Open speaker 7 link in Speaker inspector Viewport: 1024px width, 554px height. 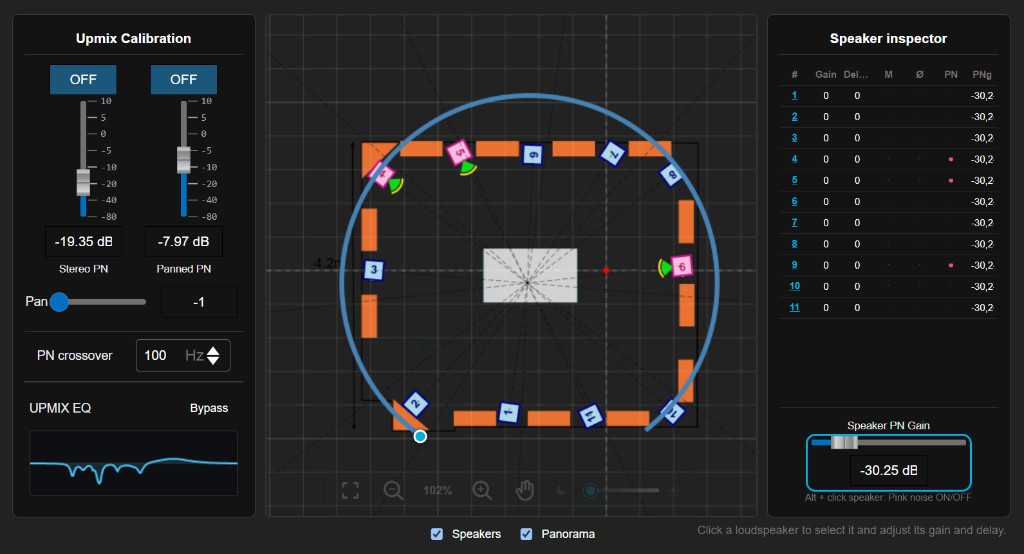point(794,223)
